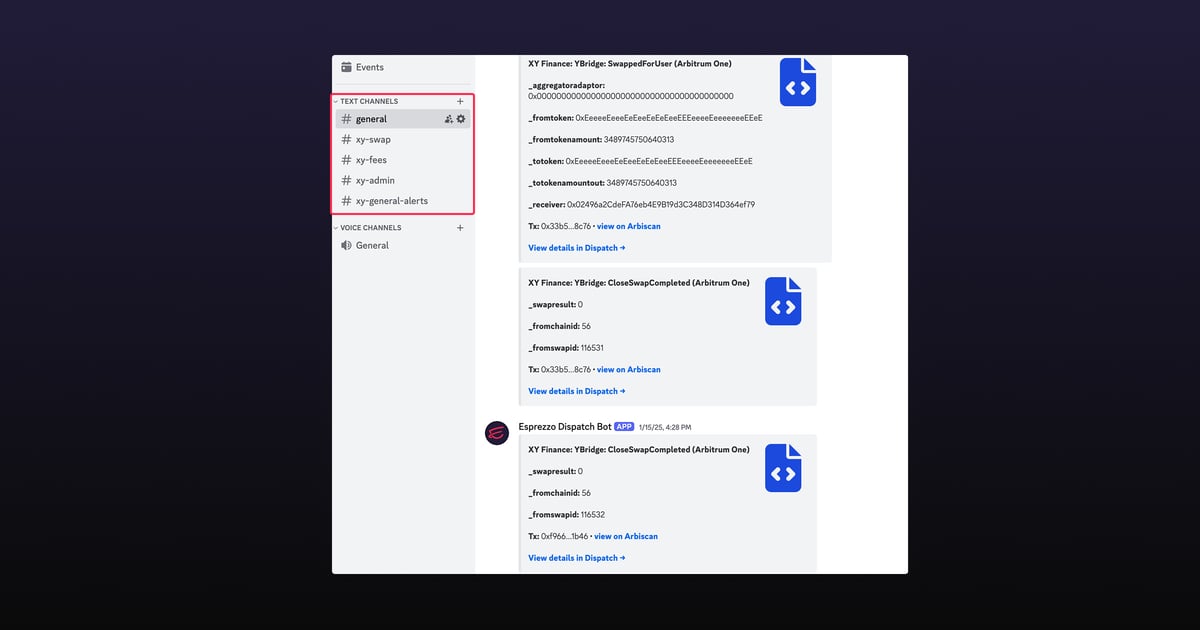Image resolution: width=1200 pixels, height=630 pixels.
Task: Open view on Arbiscan link for swapid 116531
Action: click(629, 370)
